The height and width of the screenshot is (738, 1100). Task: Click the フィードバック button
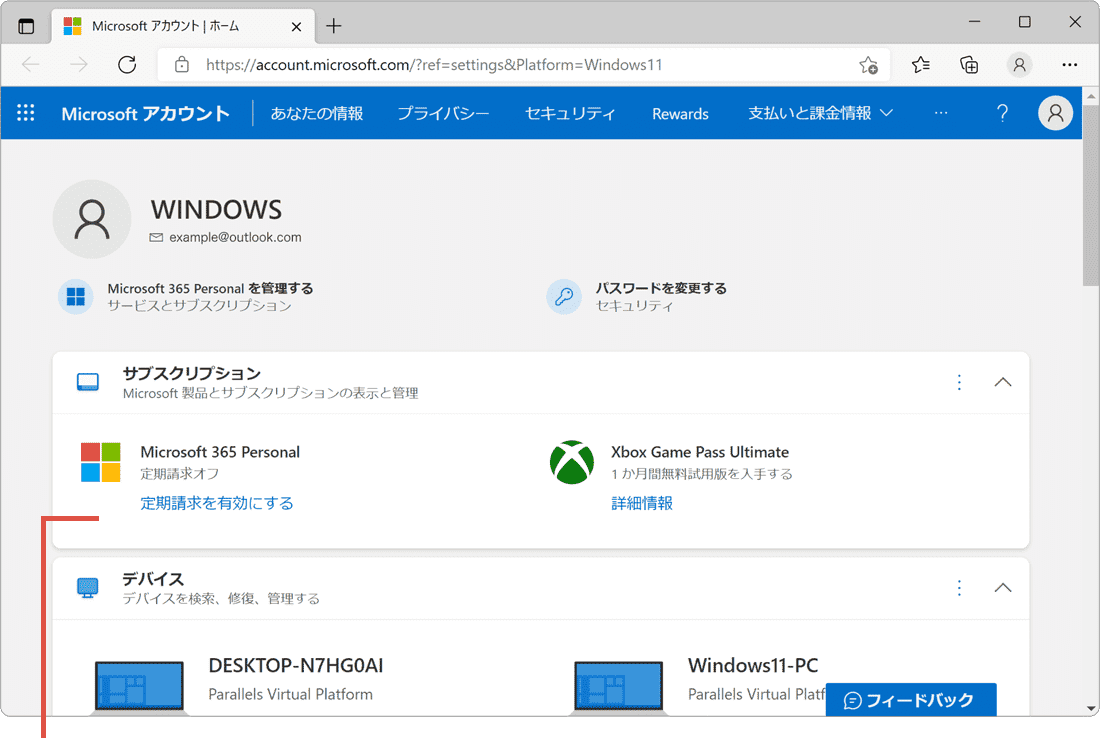click(x=910, y=699)
